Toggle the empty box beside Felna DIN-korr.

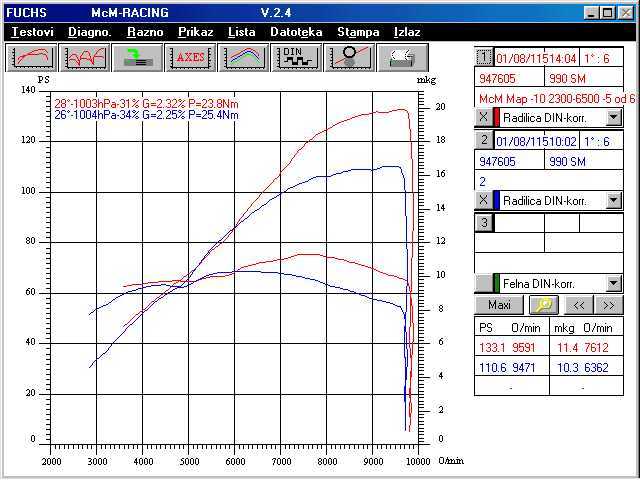(x=483, y=283)
